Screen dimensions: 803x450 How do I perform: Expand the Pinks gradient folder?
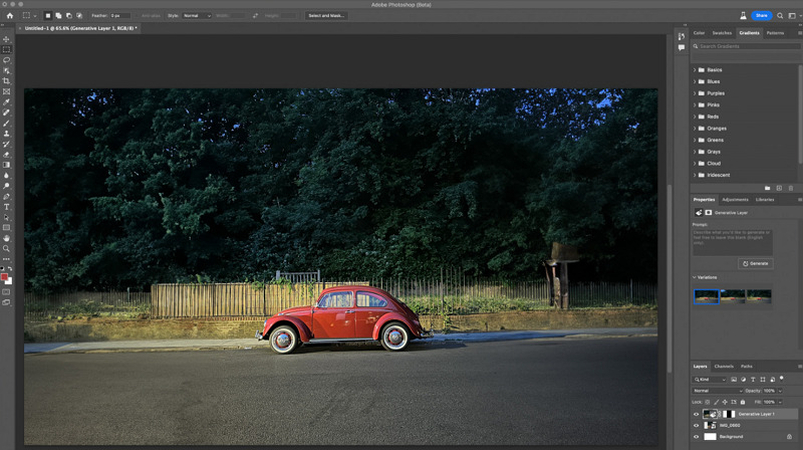[x=695, y=105]
